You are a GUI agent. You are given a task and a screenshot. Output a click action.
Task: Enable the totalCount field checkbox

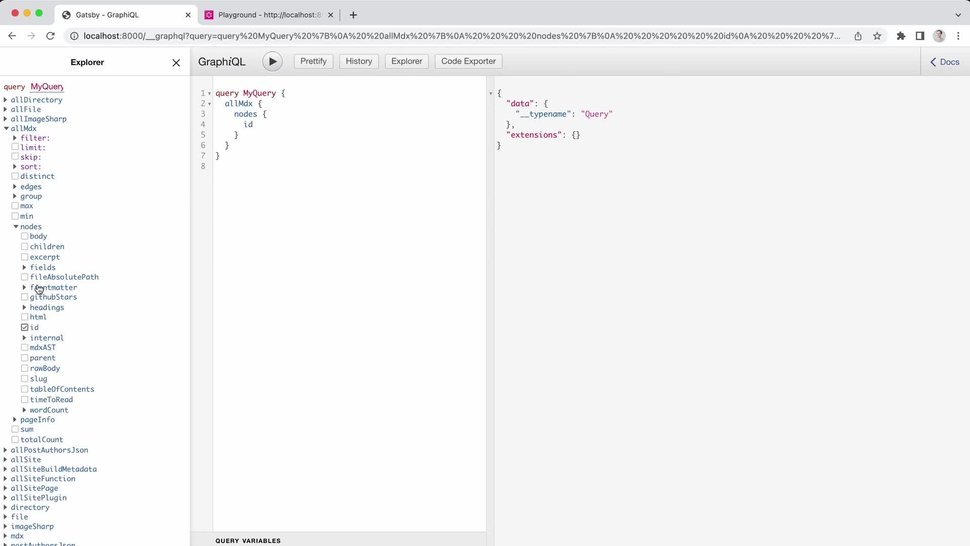(15, 440)
